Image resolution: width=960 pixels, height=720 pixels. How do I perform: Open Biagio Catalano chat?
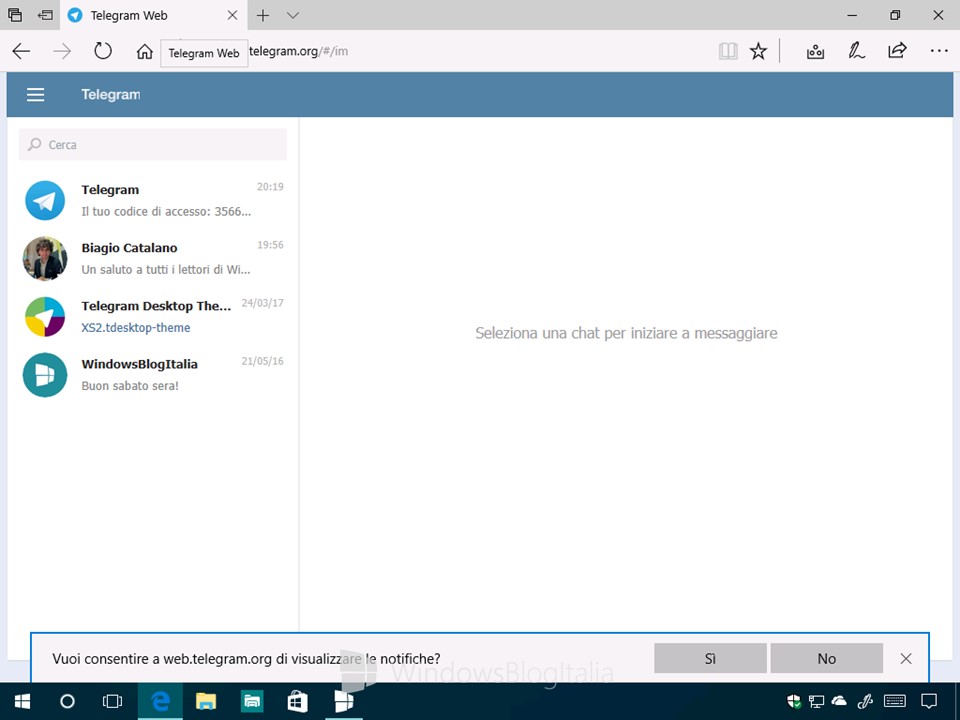tap(153, 258)
